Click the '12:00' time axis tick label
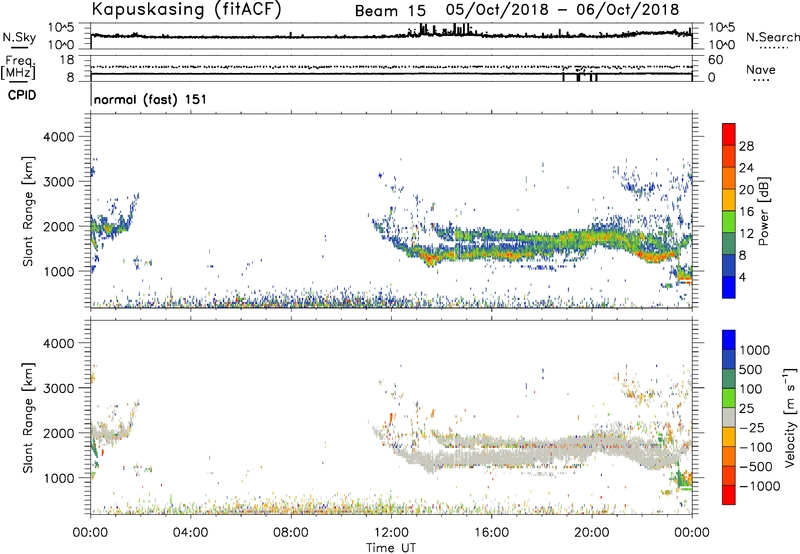Viewport: 800px width, 554px height. coord(391,533)
